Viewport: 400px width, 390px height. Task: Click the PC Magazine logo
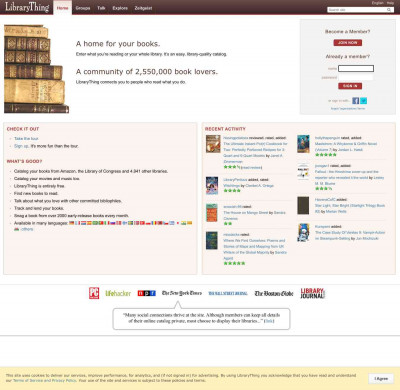(94, 293)
